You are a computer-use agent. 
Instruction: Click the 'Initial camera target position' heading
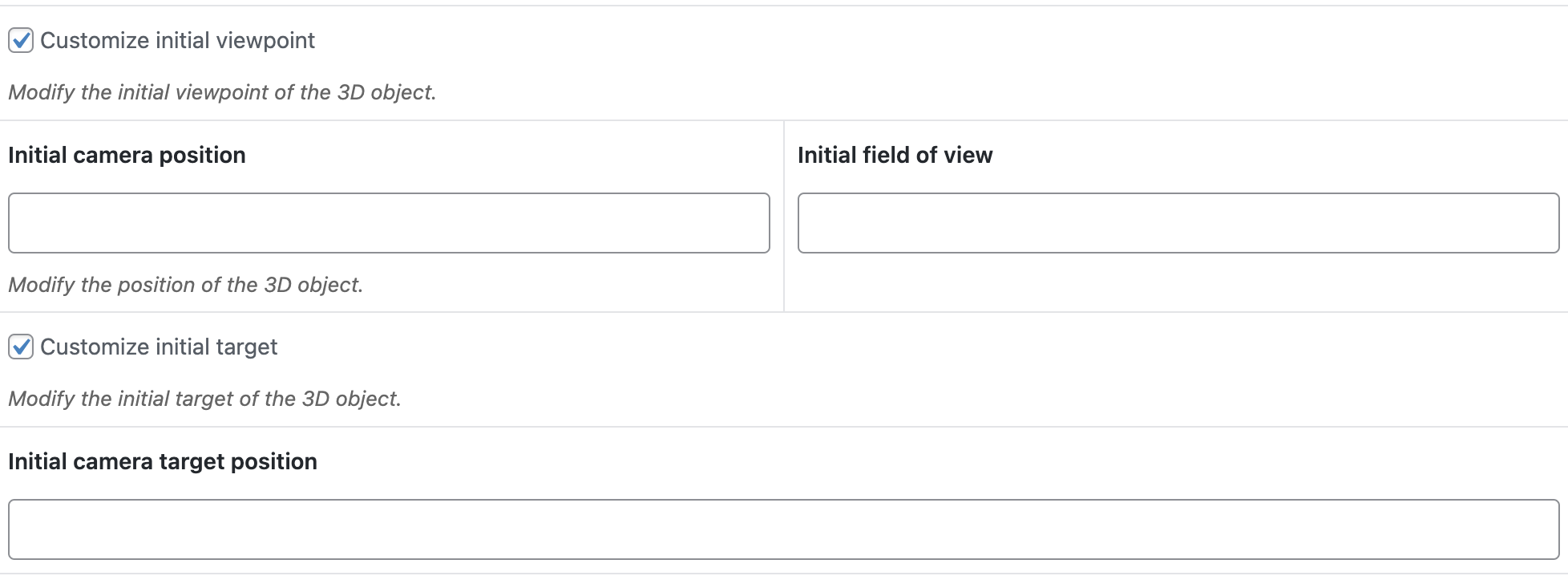tap(163, 461)
